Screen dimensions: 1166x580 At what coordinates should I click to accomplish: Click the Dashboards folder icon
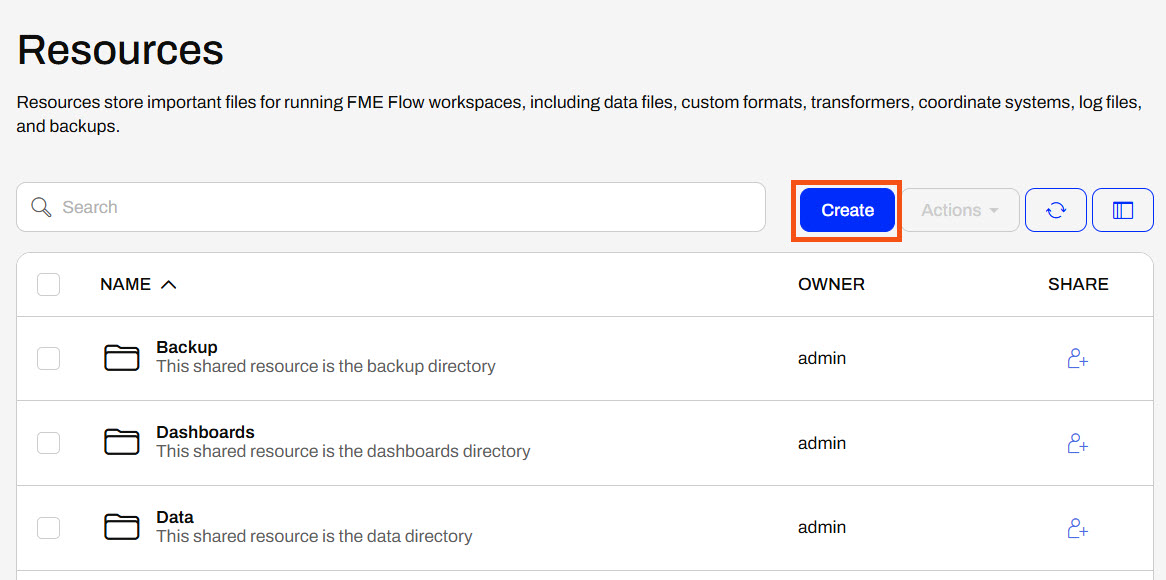point(122,442)
